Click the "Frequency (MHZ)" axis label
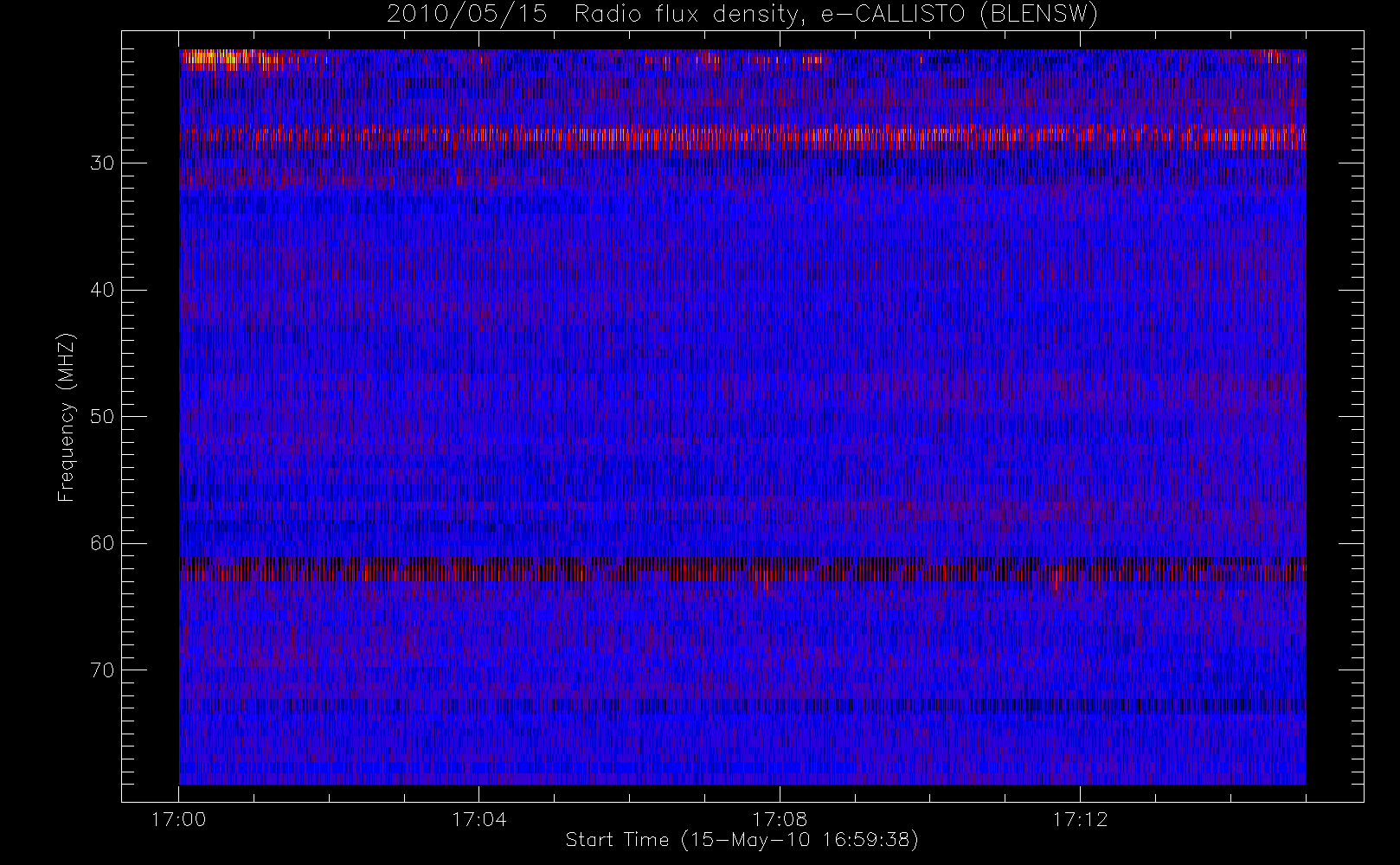The image size is (1400, 865). 66,417
